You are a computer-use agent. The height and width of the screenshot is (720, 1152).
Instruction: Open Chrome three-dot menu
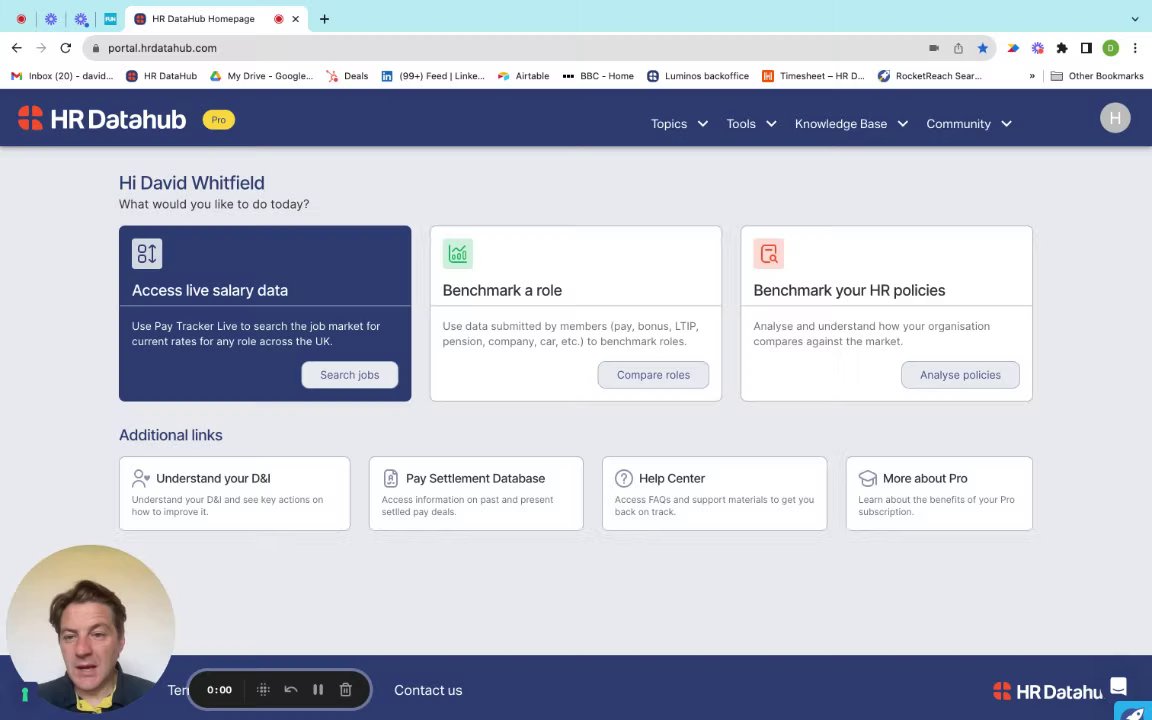click(x=1135, y=48)
